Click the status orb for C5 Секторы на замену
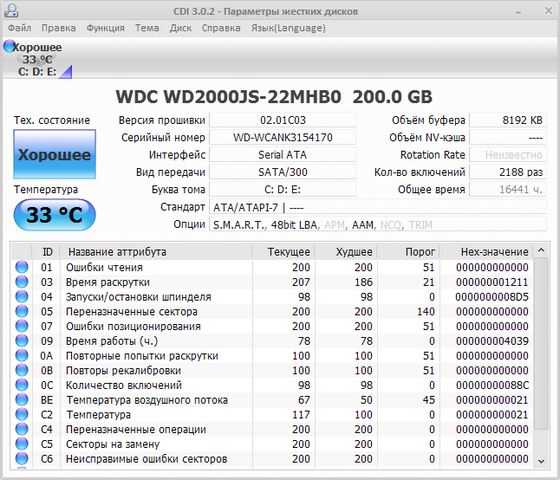Image resolution: width=560 pixels, height=480 pixels. pos(22,444)
